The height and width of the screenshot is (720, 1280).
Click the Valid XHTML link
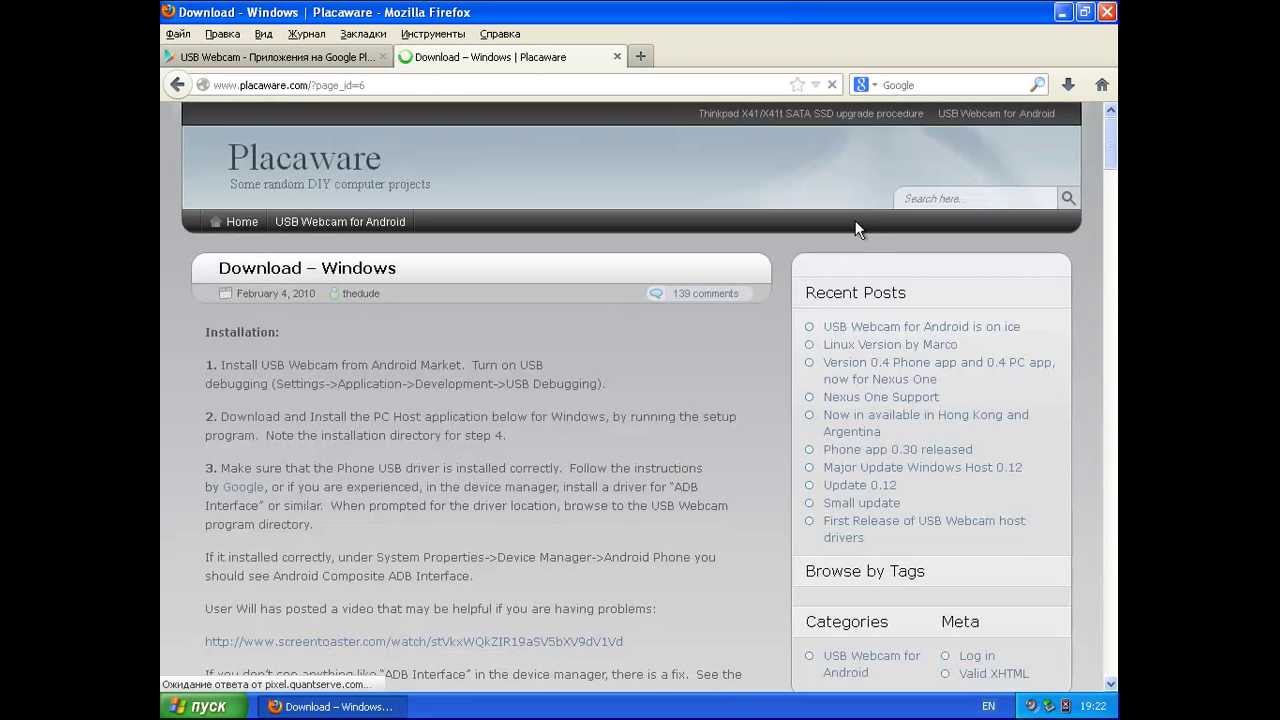[x=994, y=674]
